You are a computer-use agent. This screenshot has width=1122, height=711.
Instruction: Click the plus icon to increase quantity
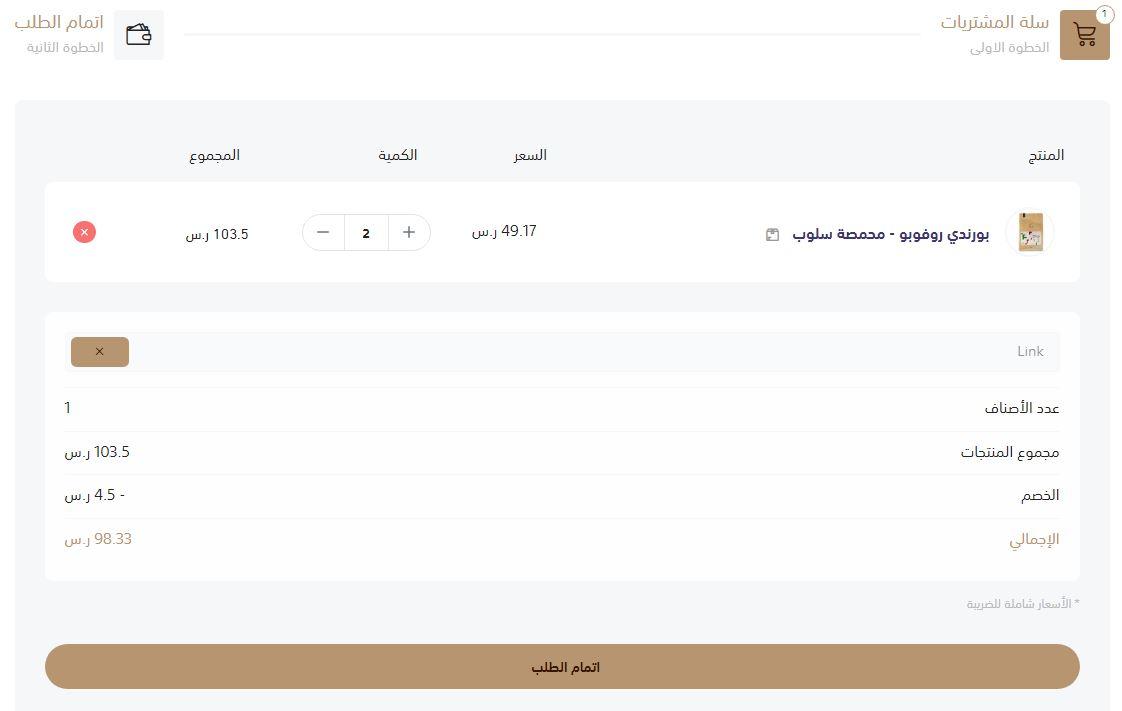409,232
